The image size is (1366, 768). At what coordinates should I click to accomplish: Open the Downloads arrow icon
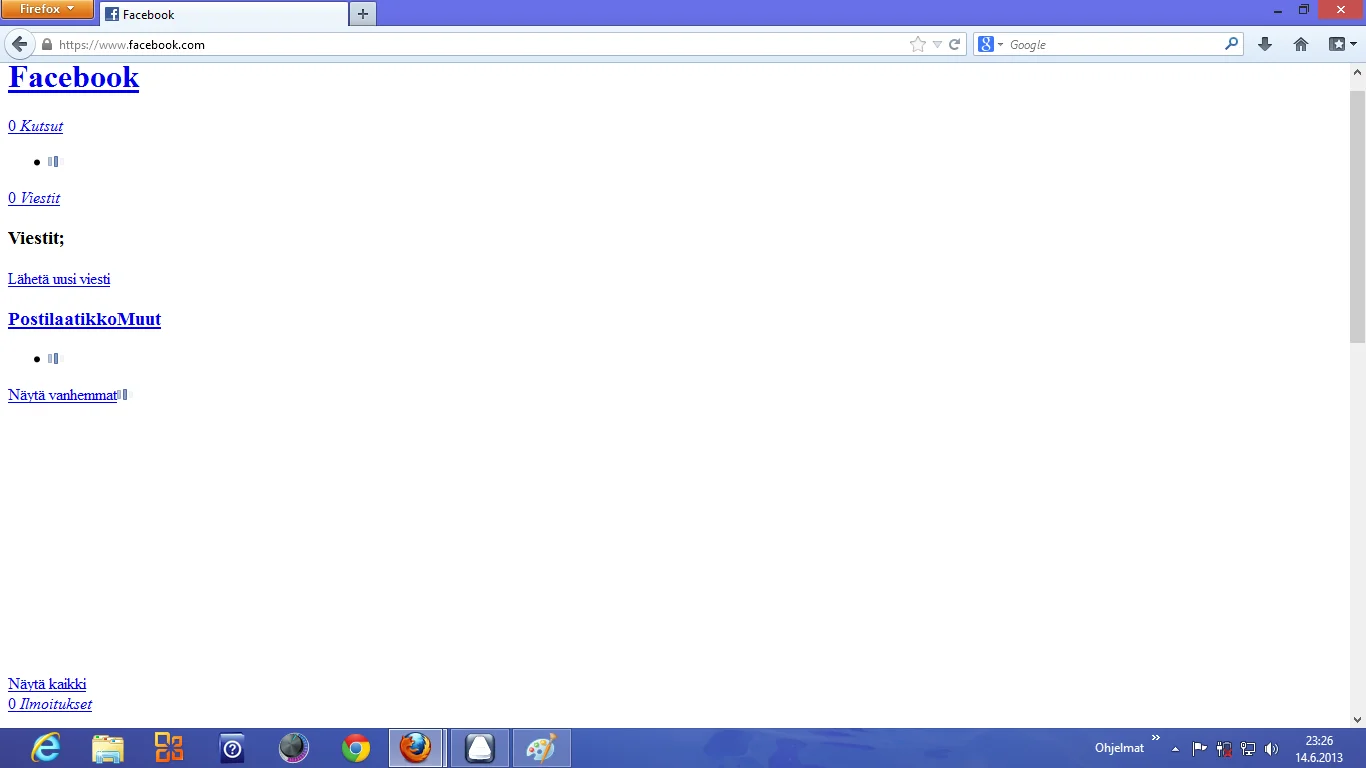(x=1264, y=44)
